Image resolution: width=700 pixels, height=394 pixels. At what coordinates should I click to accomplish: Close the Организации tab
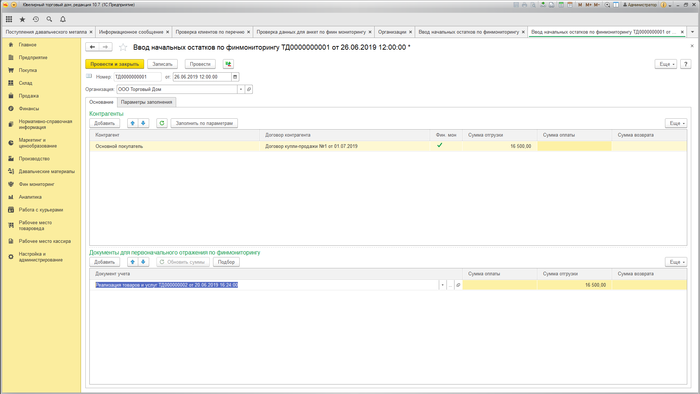(x=410, y=32)
